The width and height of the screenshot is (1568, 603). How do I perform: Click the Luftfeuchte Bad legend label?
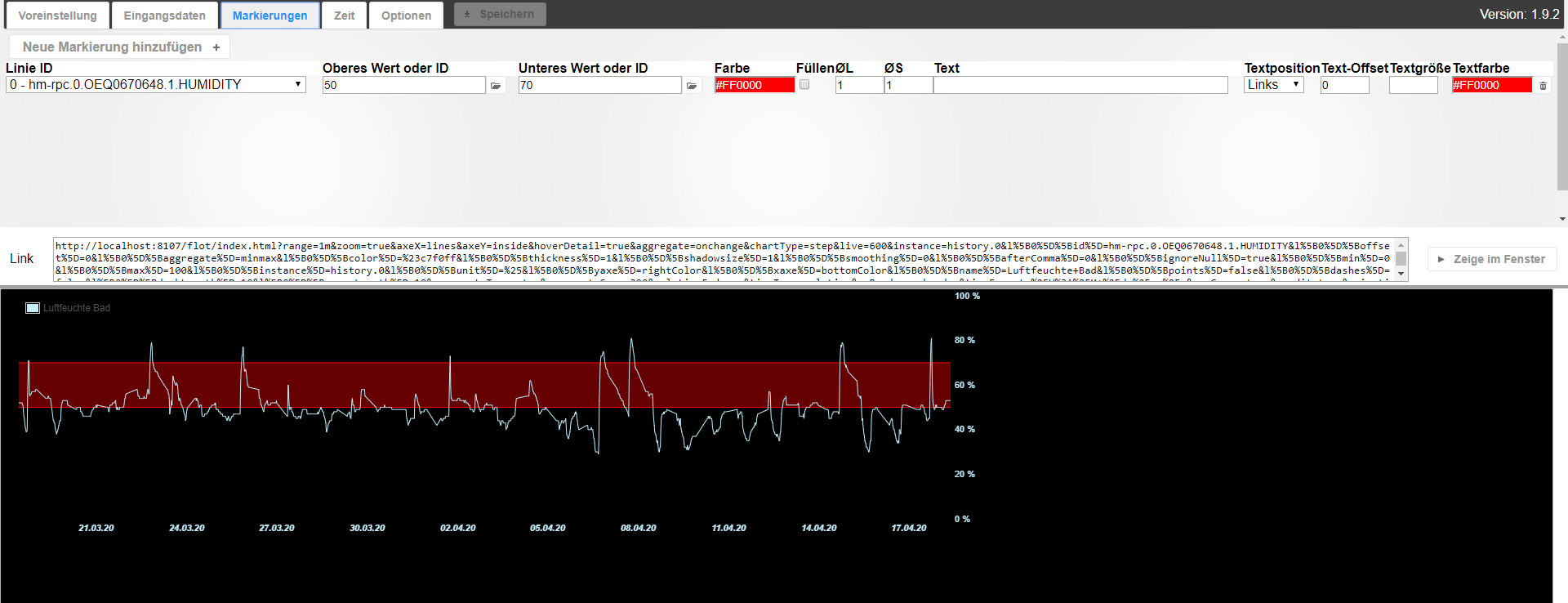(77, 308)
